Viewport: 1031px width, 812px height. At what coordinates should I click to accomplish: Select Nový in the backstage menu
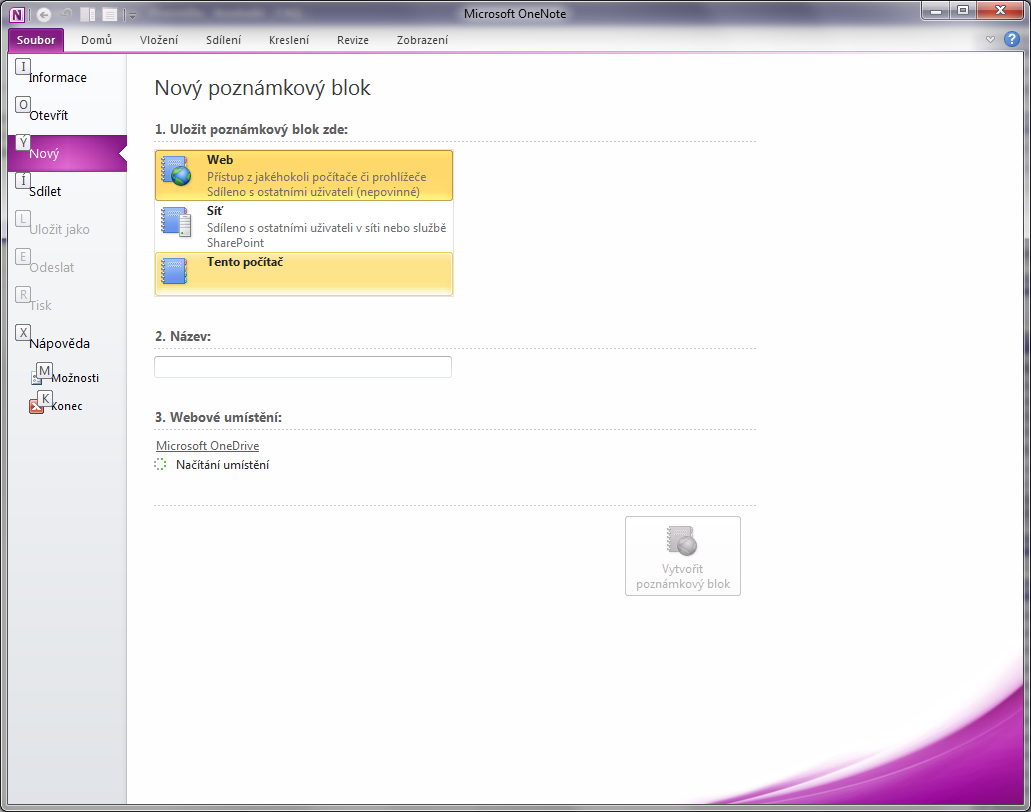[67, 154]
